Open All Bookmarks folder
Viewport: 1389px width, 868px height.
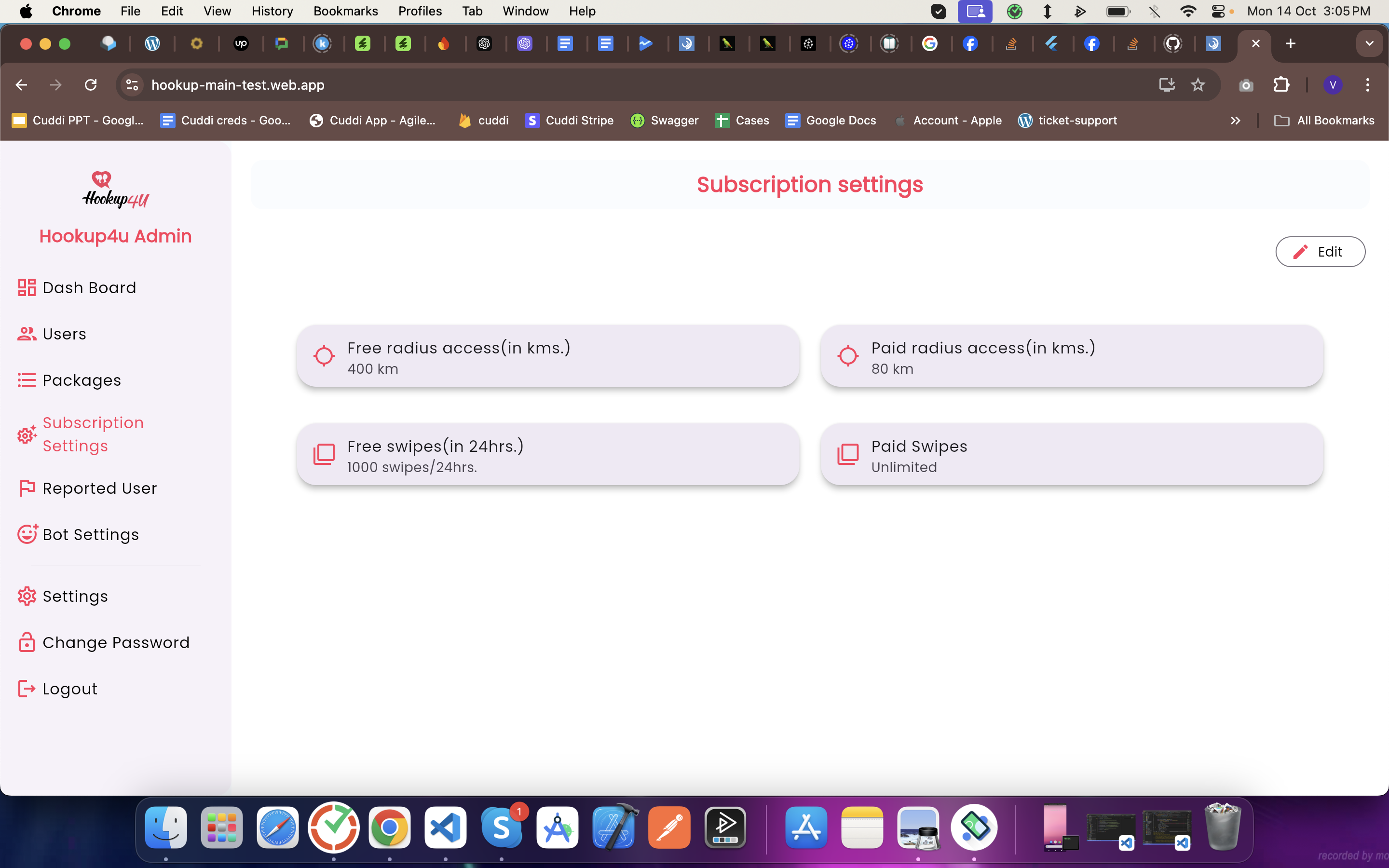click(1324, 120)
